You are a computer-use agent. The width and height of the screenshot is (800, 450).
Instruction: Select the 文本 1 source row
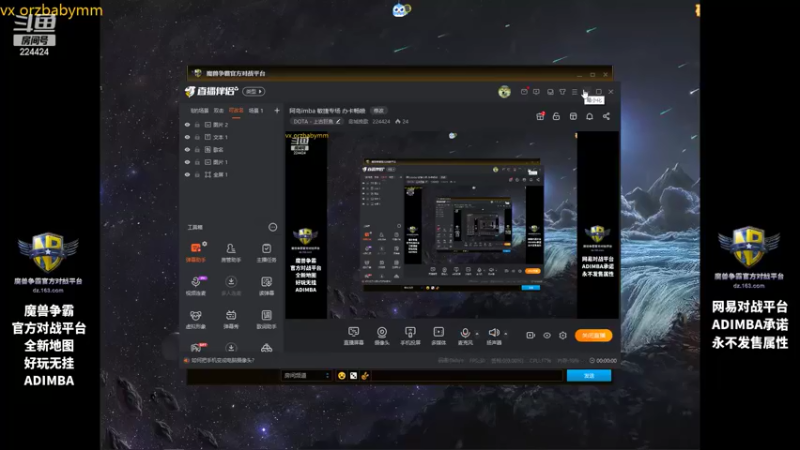pos(232,137)
